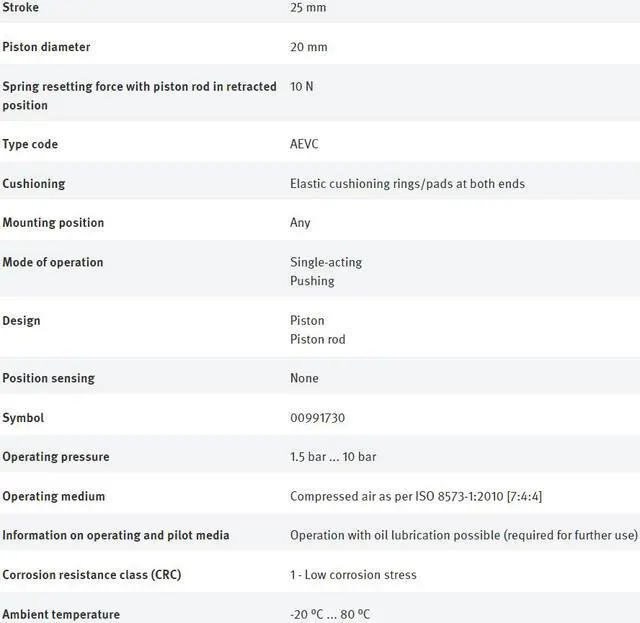The width and height of the screenshot is (640, 623).
Task: Click the Pushing mode value
Action: point(312,281)
